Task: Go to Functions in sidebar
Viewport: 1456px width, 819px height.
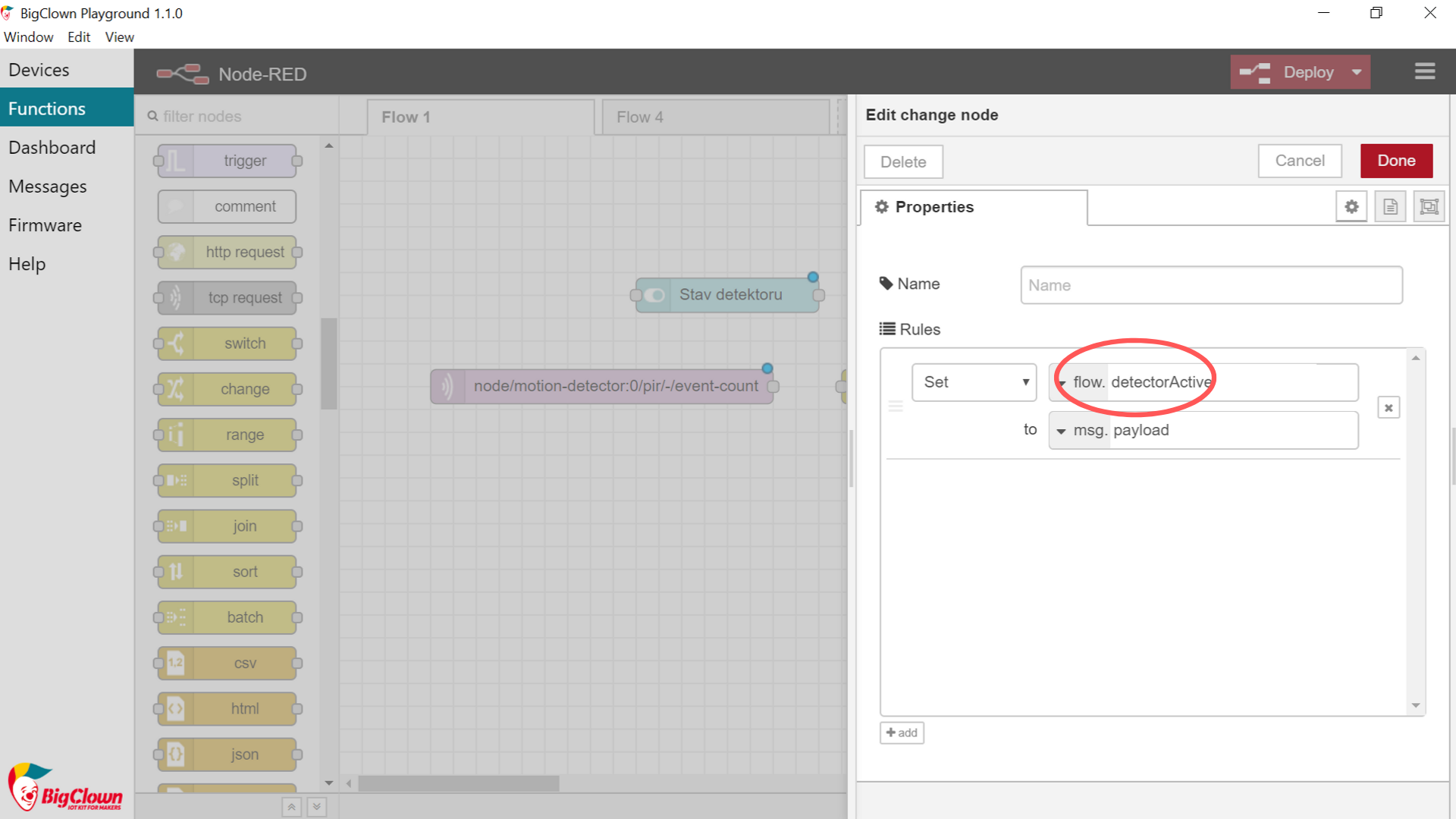Action: click(67, 108)
